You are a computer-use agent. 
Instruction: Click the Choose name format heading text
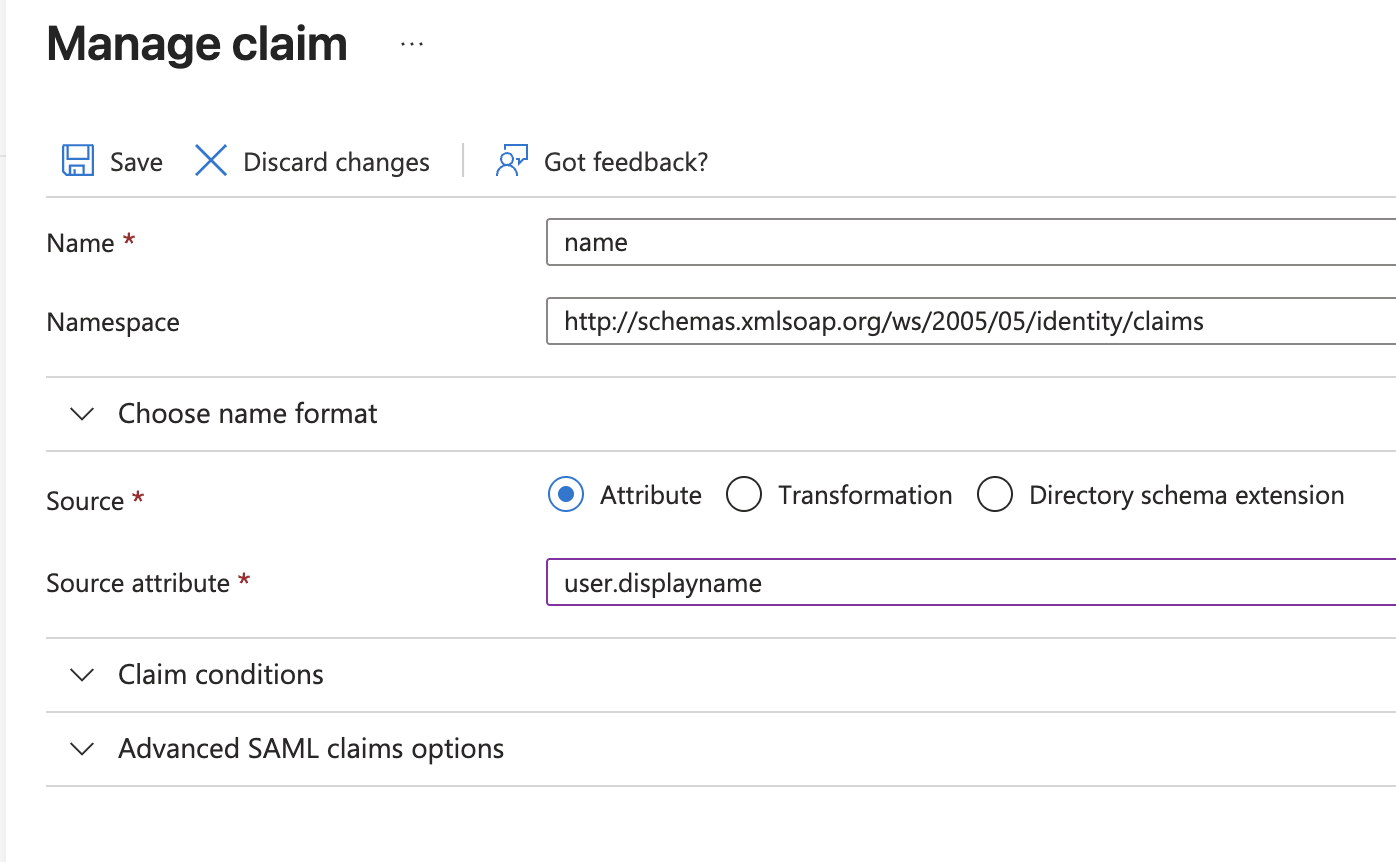tap(247, 414)
